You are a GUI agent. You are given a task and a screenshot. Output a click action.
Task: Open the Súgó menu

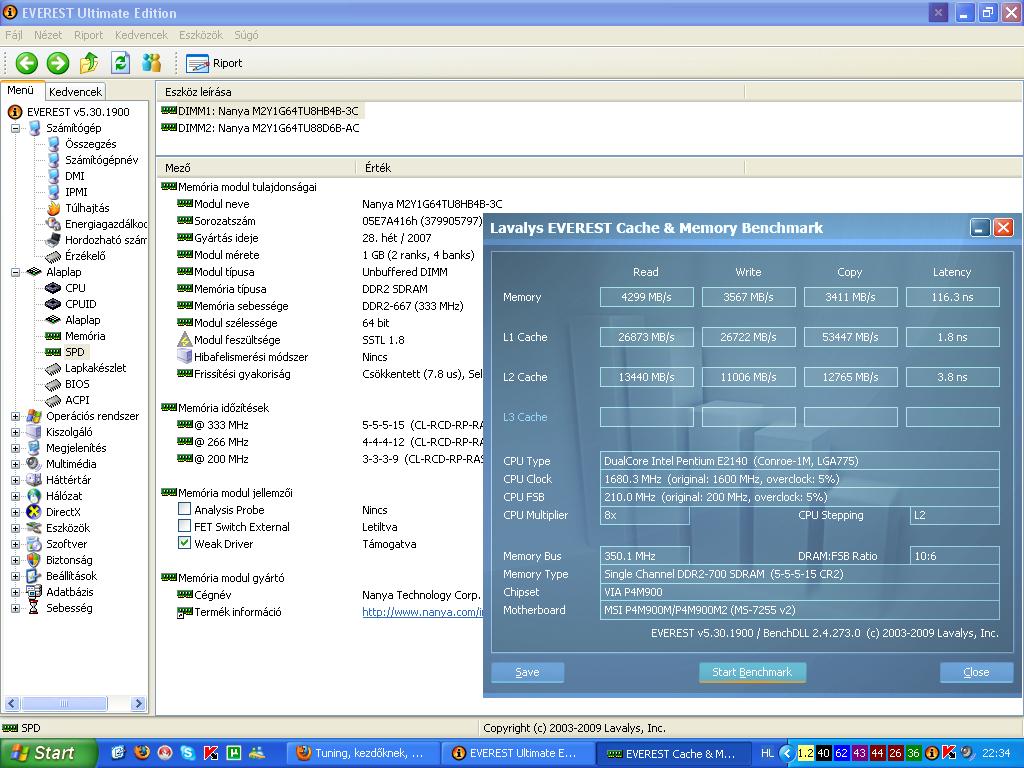click(246, 35)
